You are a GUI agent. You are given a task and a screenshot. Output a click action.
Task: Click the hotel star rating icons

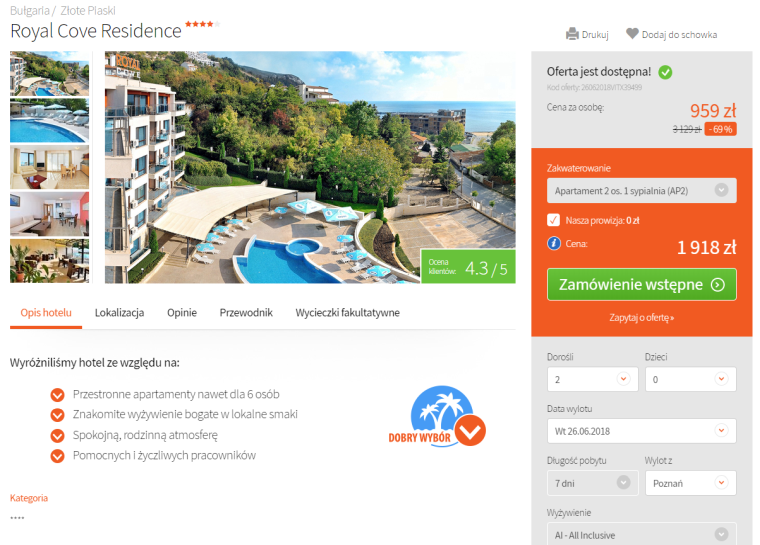point(202,24)
